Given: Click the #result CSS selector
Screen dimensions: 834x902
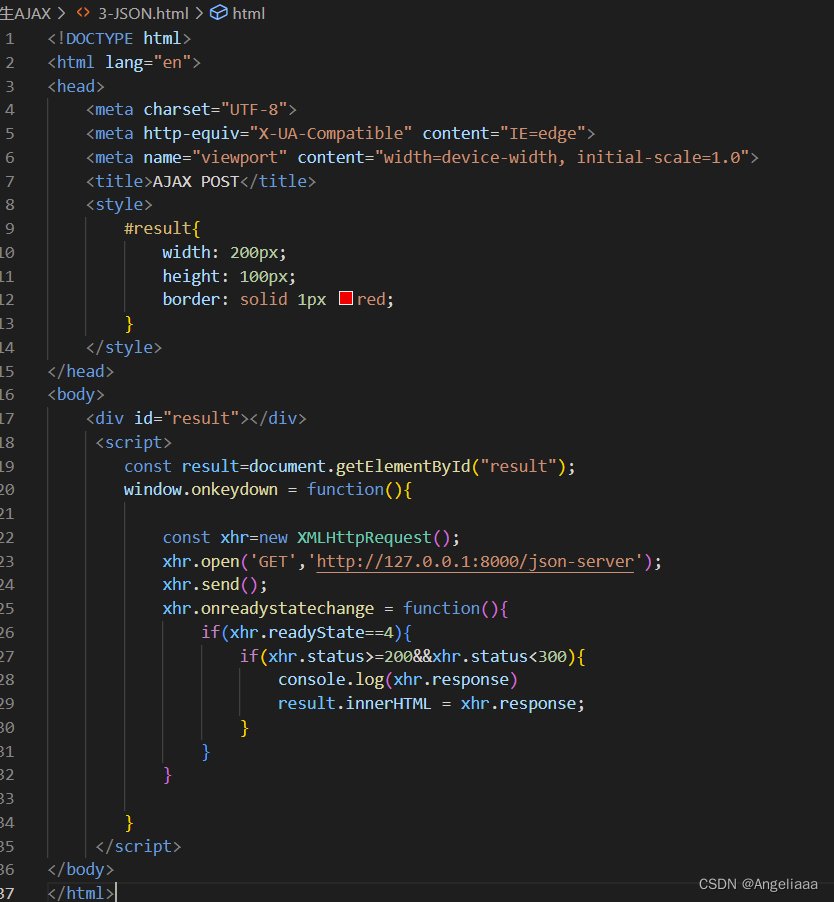Looking at the screenshot, I should point(158,228).
